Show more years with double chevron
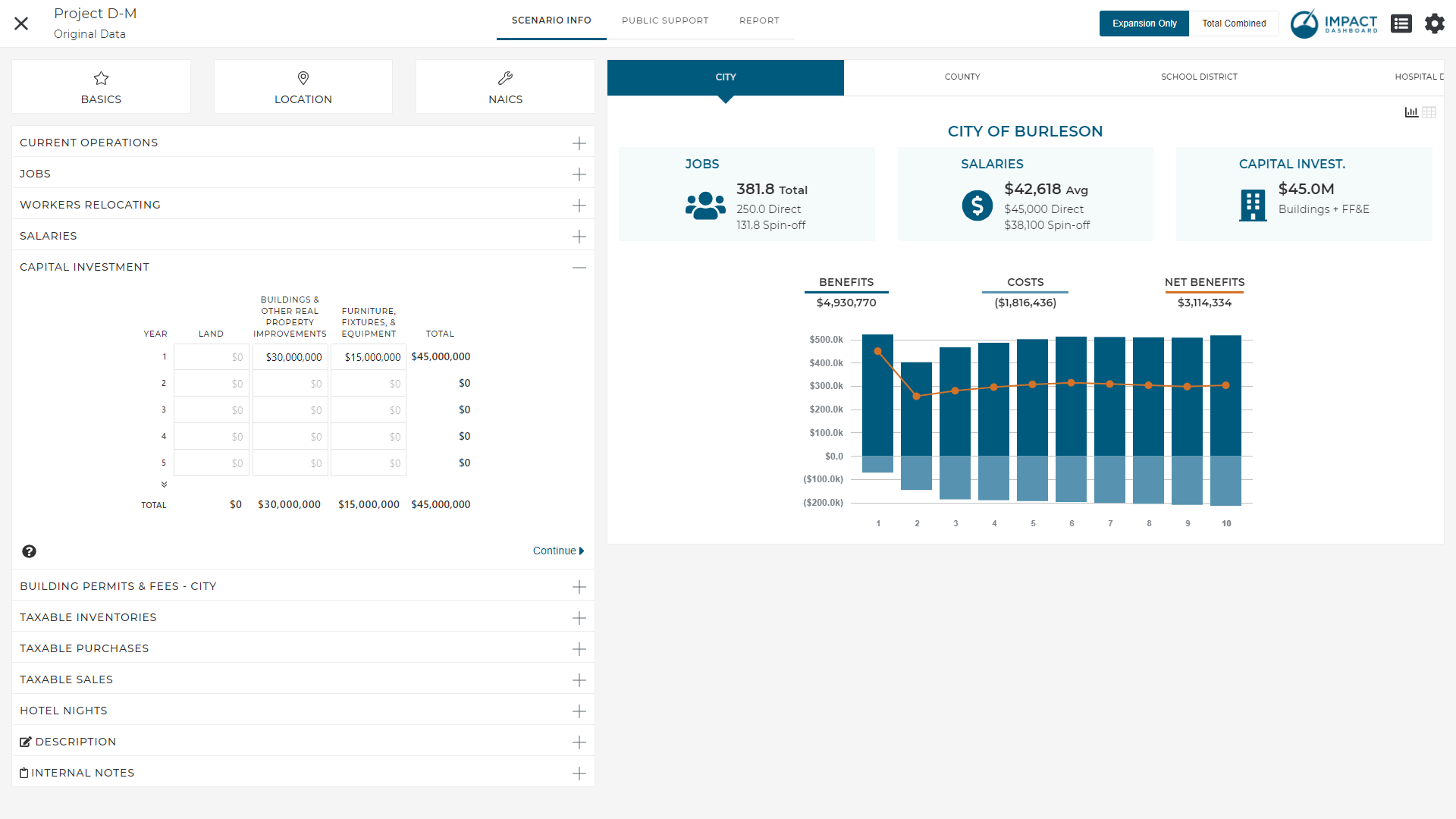This screenshot has width=1456, height=819. click(164, 485)
